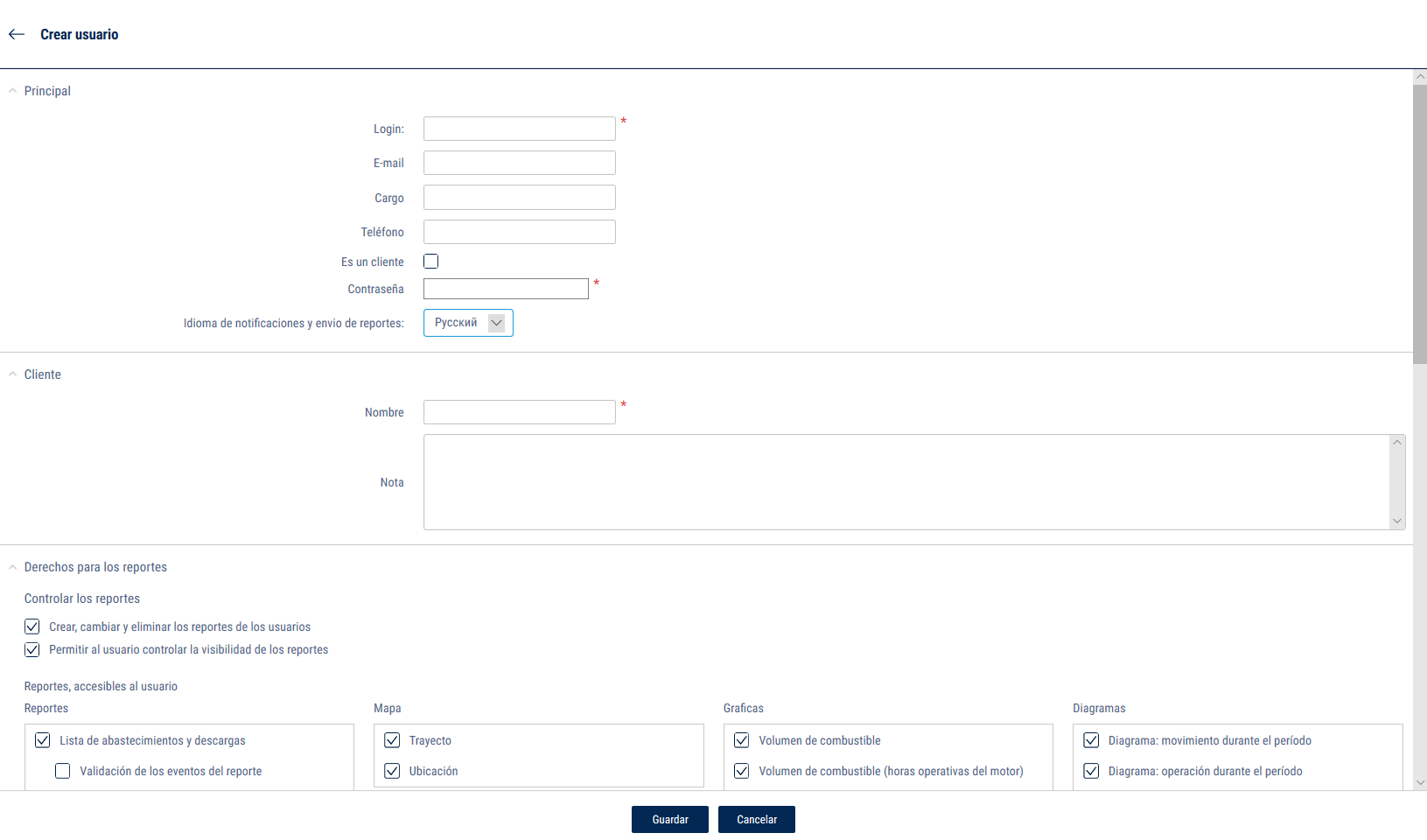This screenshot has height=840, width=1427.
Task: Uncheck Crear, cambiar y eliminar los reportes
Action: [x=32, y=626]
